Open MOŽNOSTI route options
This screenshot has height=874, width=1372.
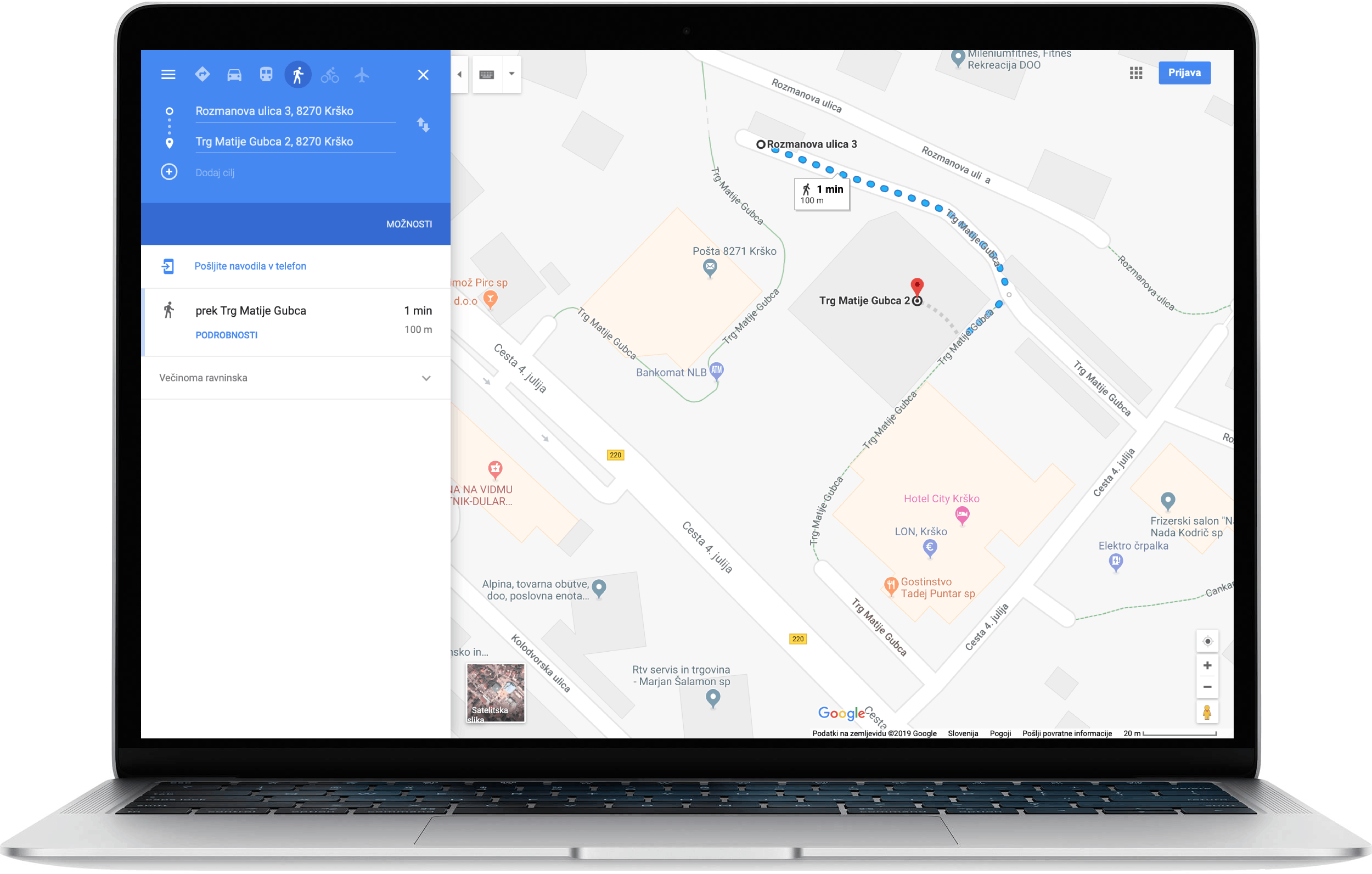pos(408,224)
